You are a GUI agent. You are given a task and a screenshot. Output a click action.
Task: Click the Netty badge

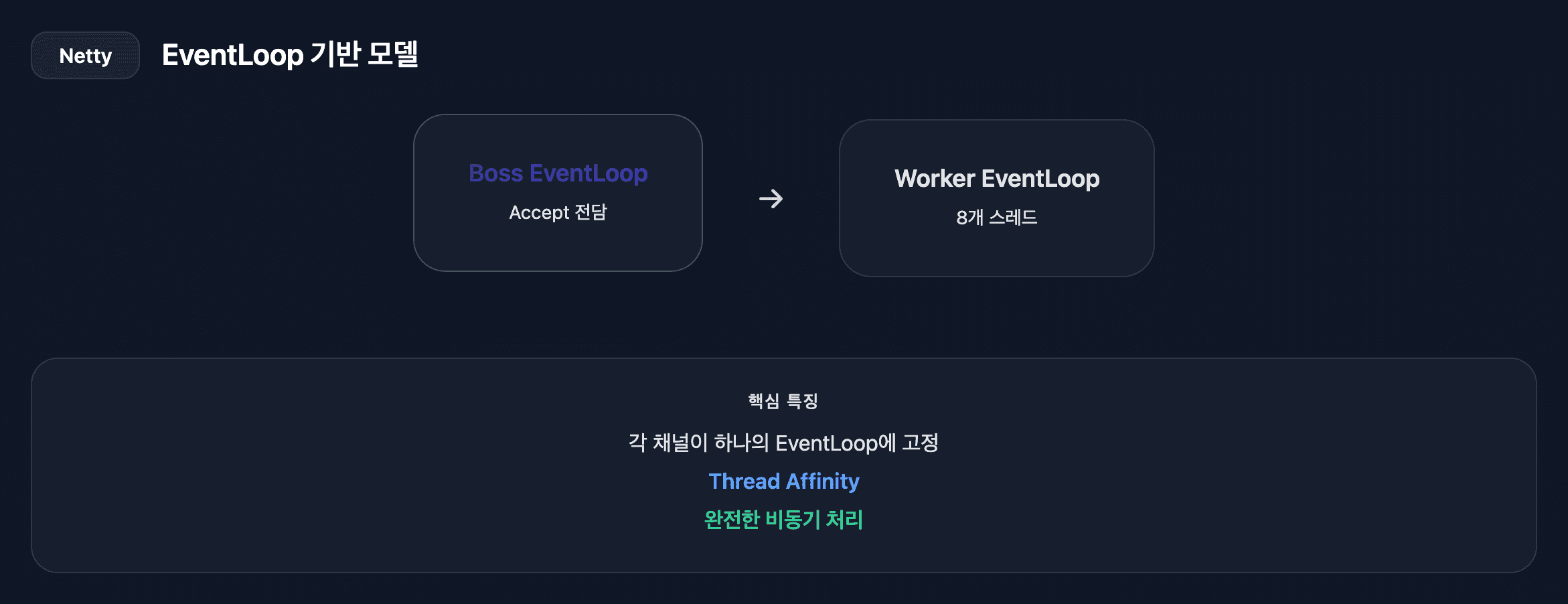85,56
